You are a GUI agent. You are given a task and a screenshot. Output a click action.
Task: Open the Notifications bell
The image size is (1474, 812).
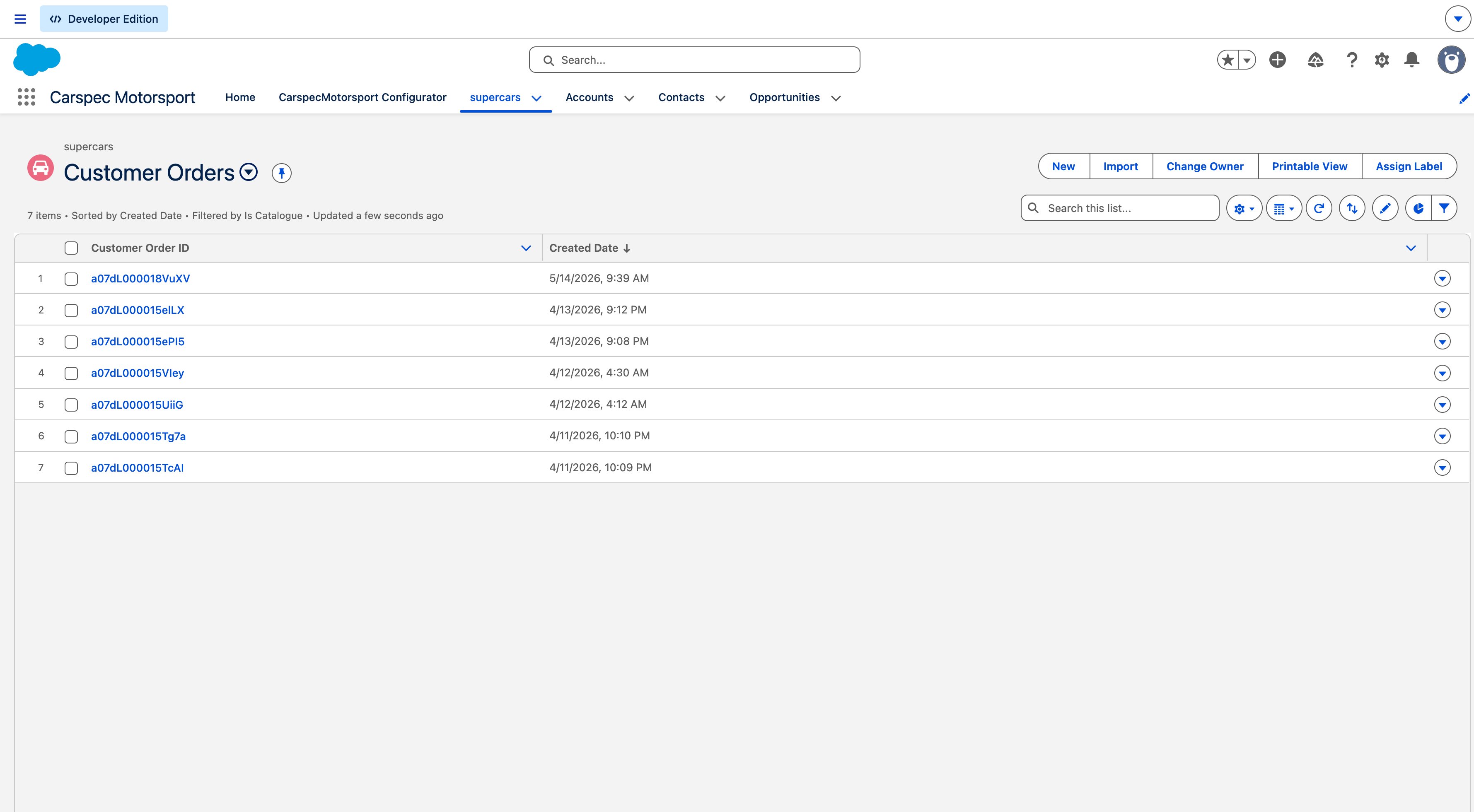tap(1411, 60)
